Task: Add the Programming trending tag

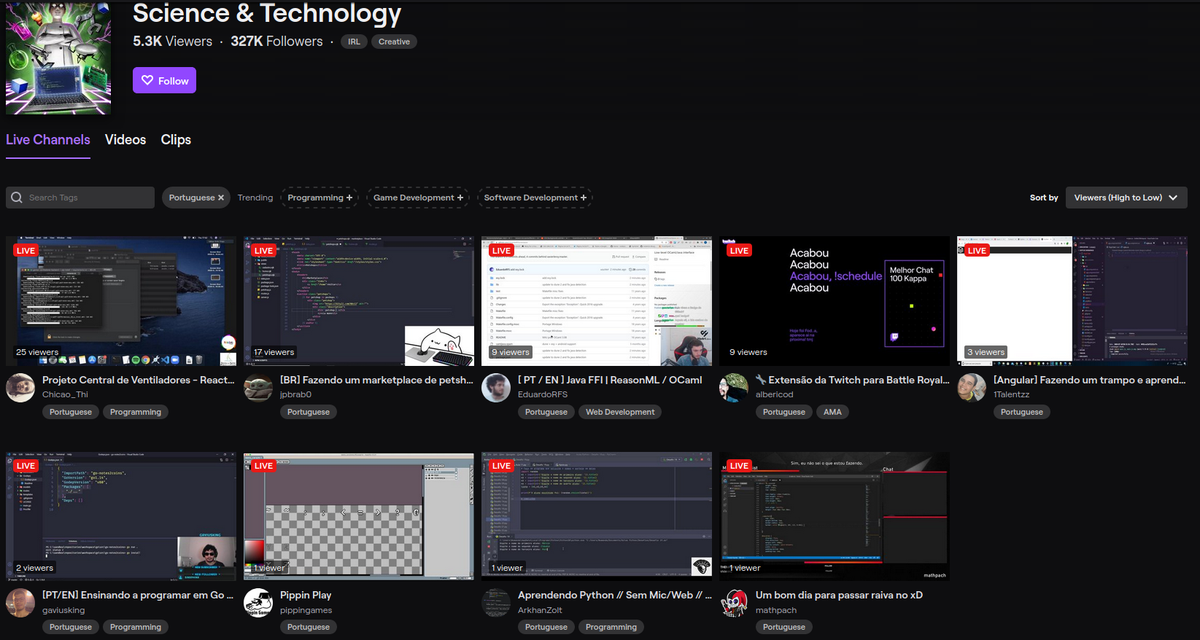Action: point(320,197)
